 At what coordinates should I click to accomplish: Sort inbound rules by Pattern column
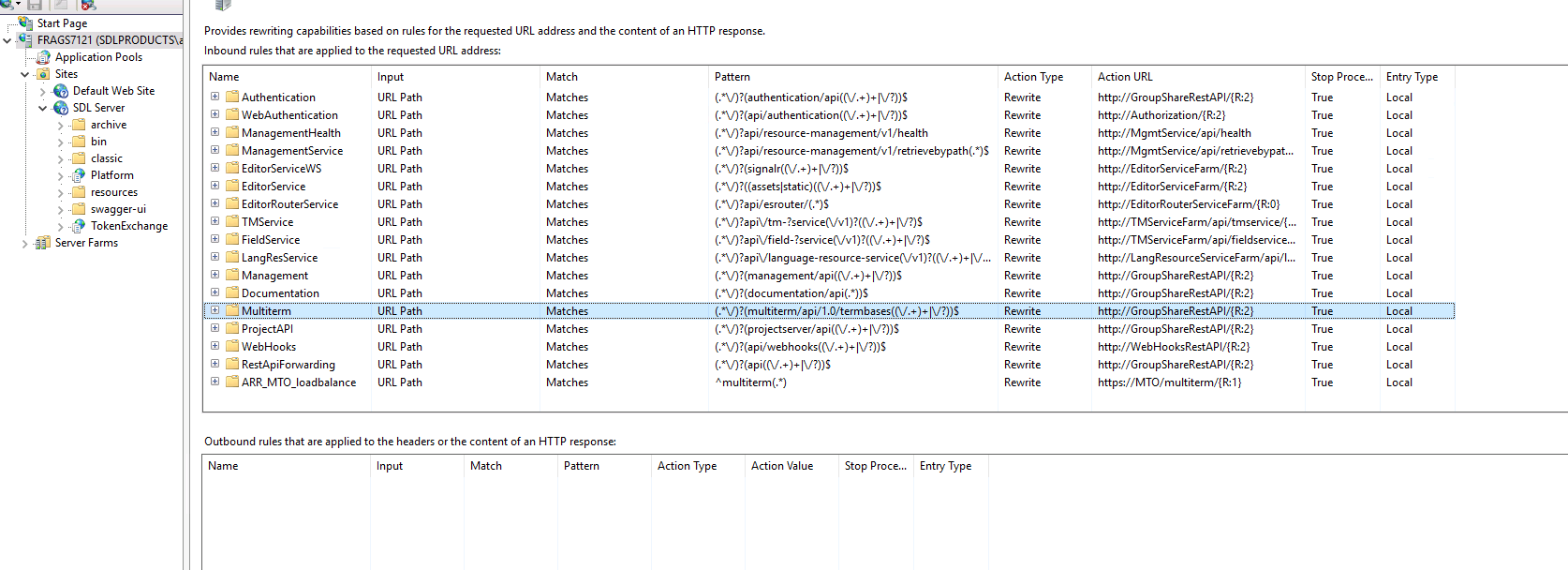pos(853,77)
